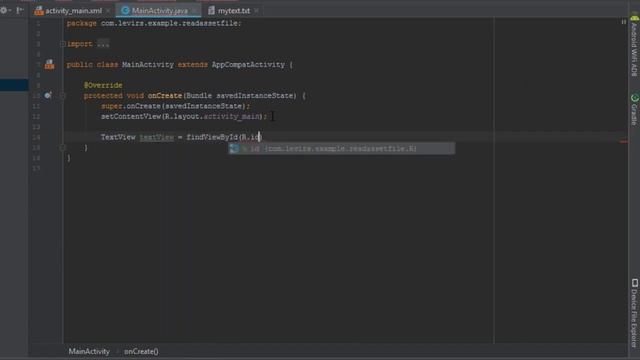
Task: Open the Device File Explorer tool window
Action: click(634, 313)
